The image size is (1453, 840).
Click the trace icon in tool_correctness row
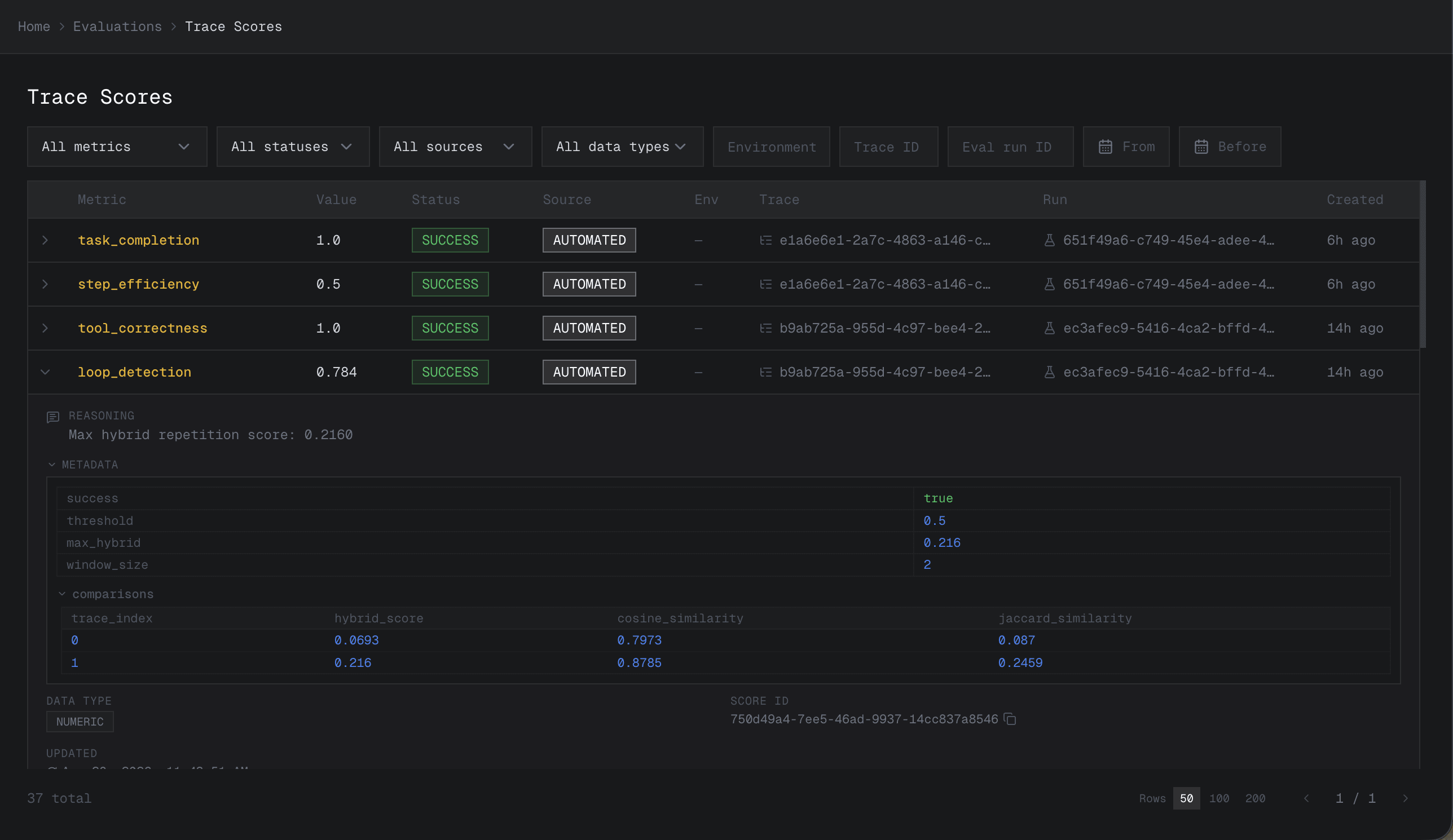766,329
